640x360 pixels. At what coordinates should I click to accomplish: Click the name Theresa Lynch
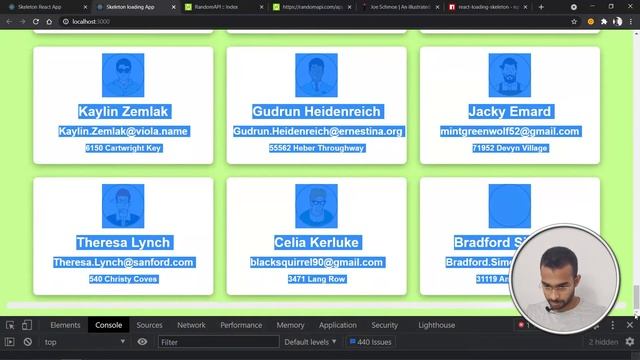[123, 242]
